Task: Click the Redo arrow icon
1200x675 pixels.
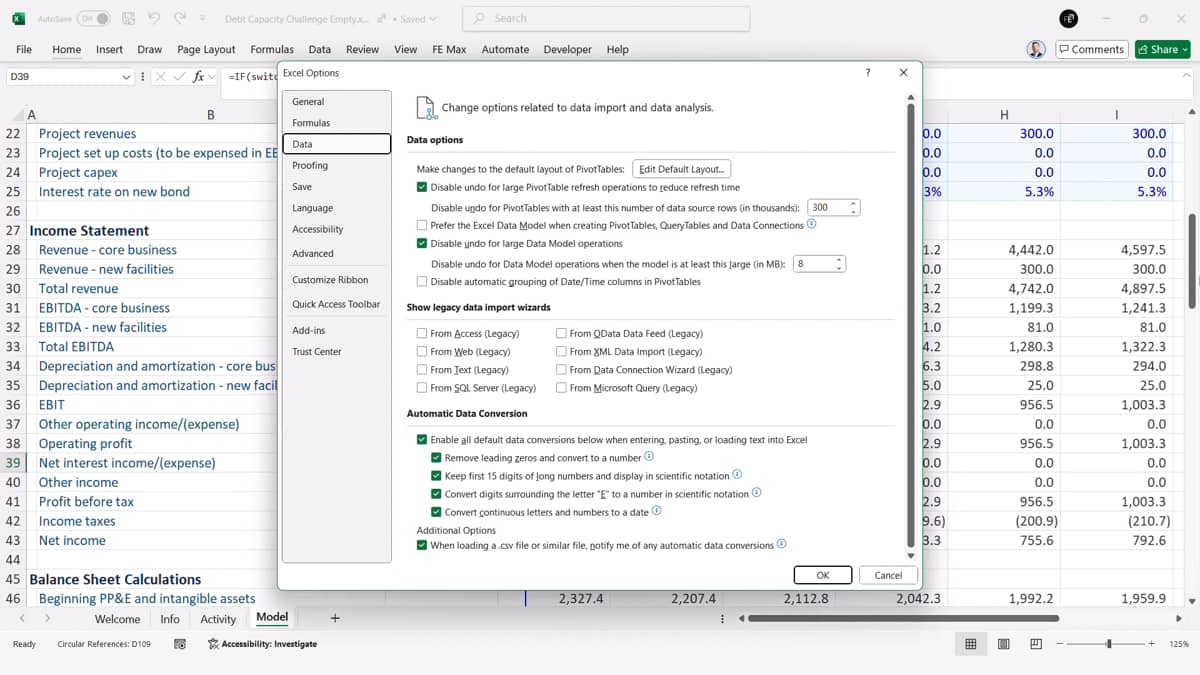Action: point(179,18)
